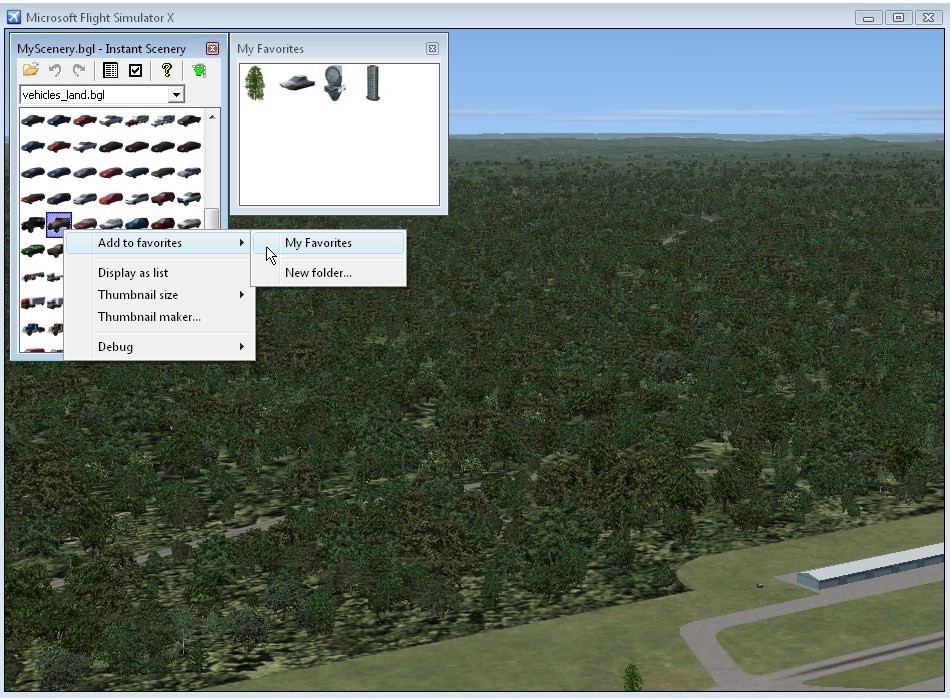Image resolution: width=950 pixels, height=700 pixels.
Task: Open the vehicles_land.bgl library dropdown
Action: point(176,95)
